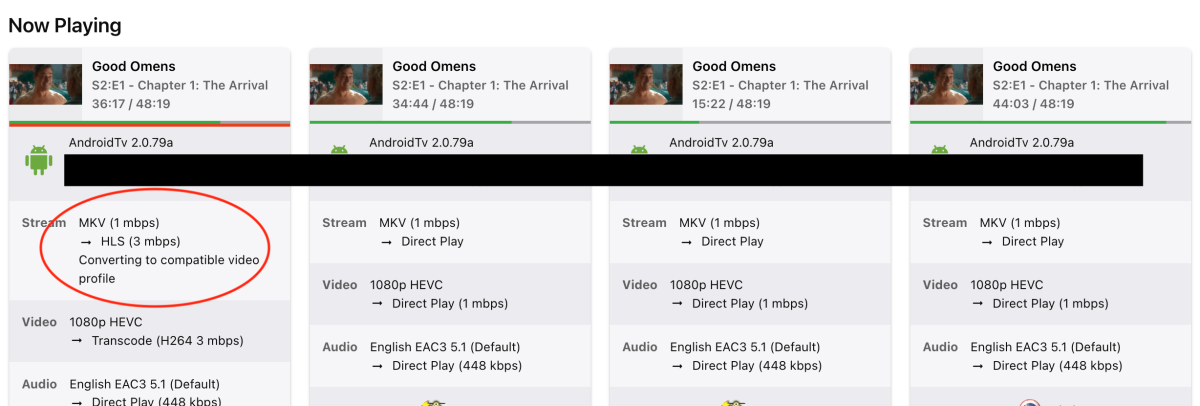
Task: Select the Good Omens thumbnail at 15:22
Action: [x=646, y=85]
